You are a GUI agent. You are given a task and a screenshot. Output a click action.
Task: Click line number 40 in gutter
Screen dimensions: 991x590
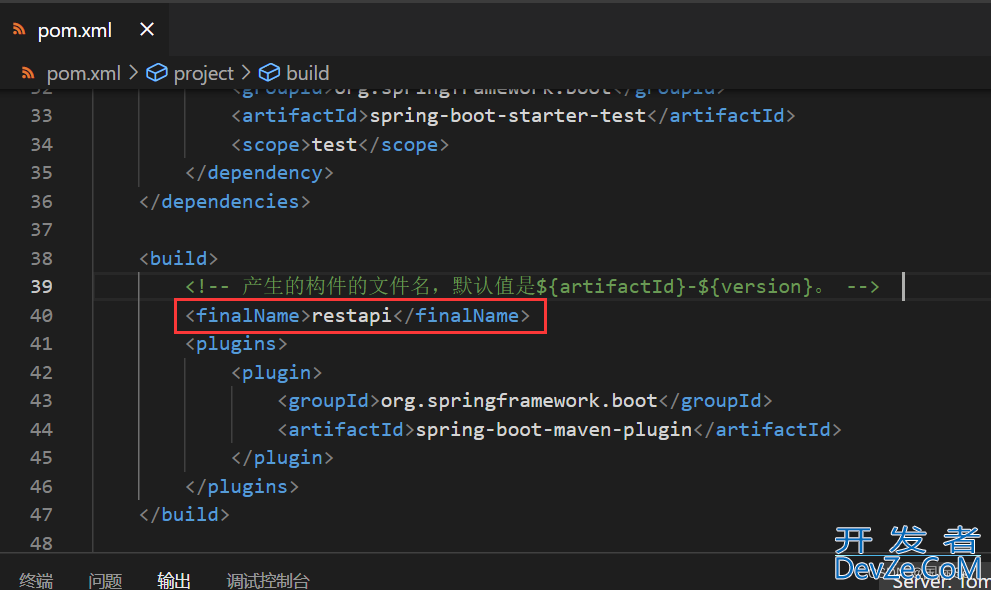pyautogui.click(x=42, y=316)
